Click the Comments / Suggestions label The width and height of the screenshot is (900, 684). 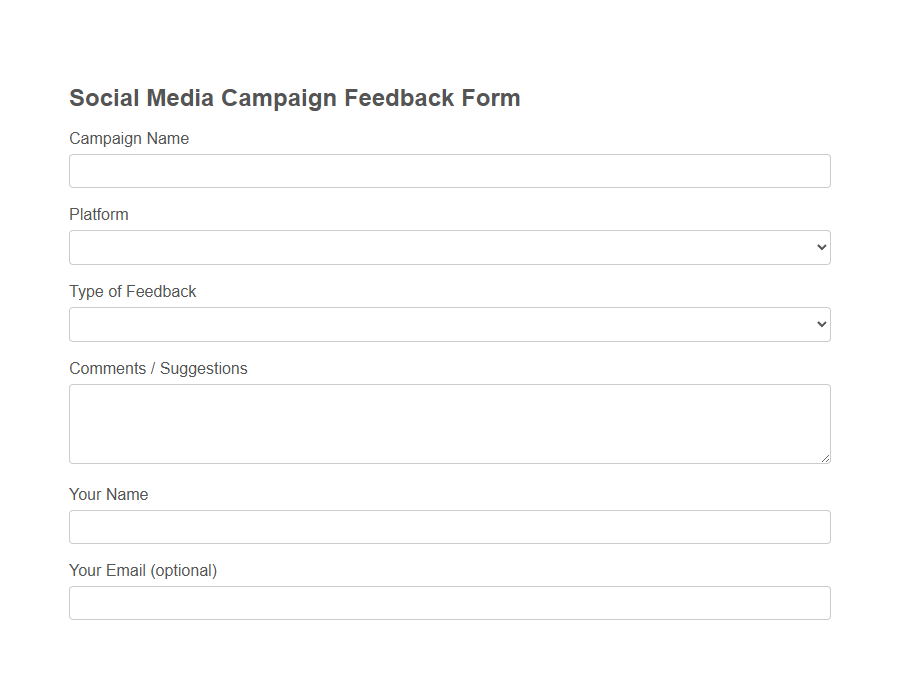pyautogui.click(x=158, y=368)
